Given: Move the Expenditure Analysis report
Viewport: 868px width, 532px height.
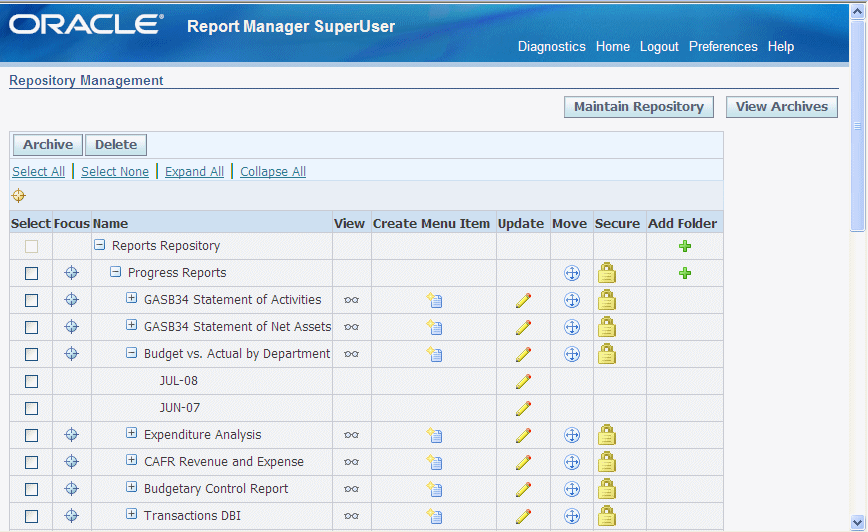Looking at the screenshot, I should pyautogui.click(x=572, y=435).
